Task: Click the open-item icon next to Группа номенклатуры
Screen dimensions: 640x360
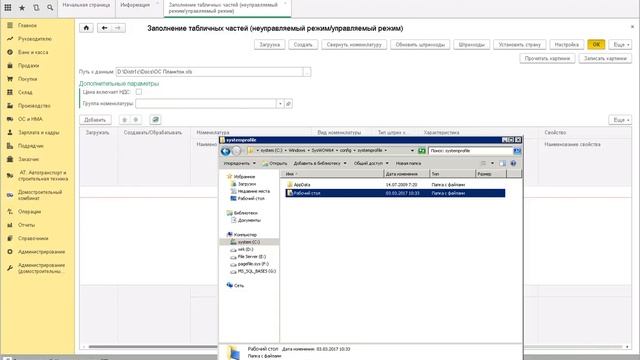Action: pos(288,104)
